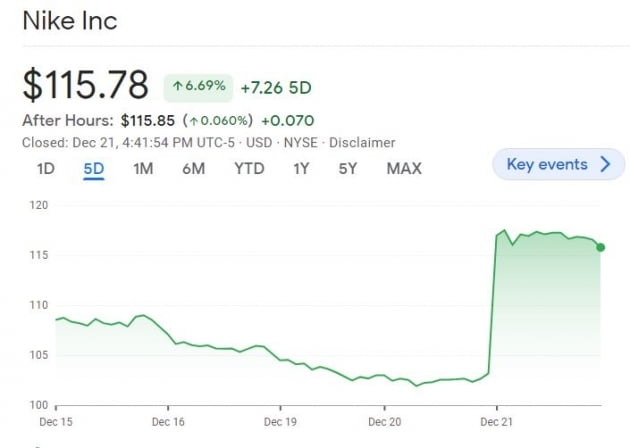Select the 5D time range tab
This screenshot has height=448, width=630.
[x=94, y=168]
